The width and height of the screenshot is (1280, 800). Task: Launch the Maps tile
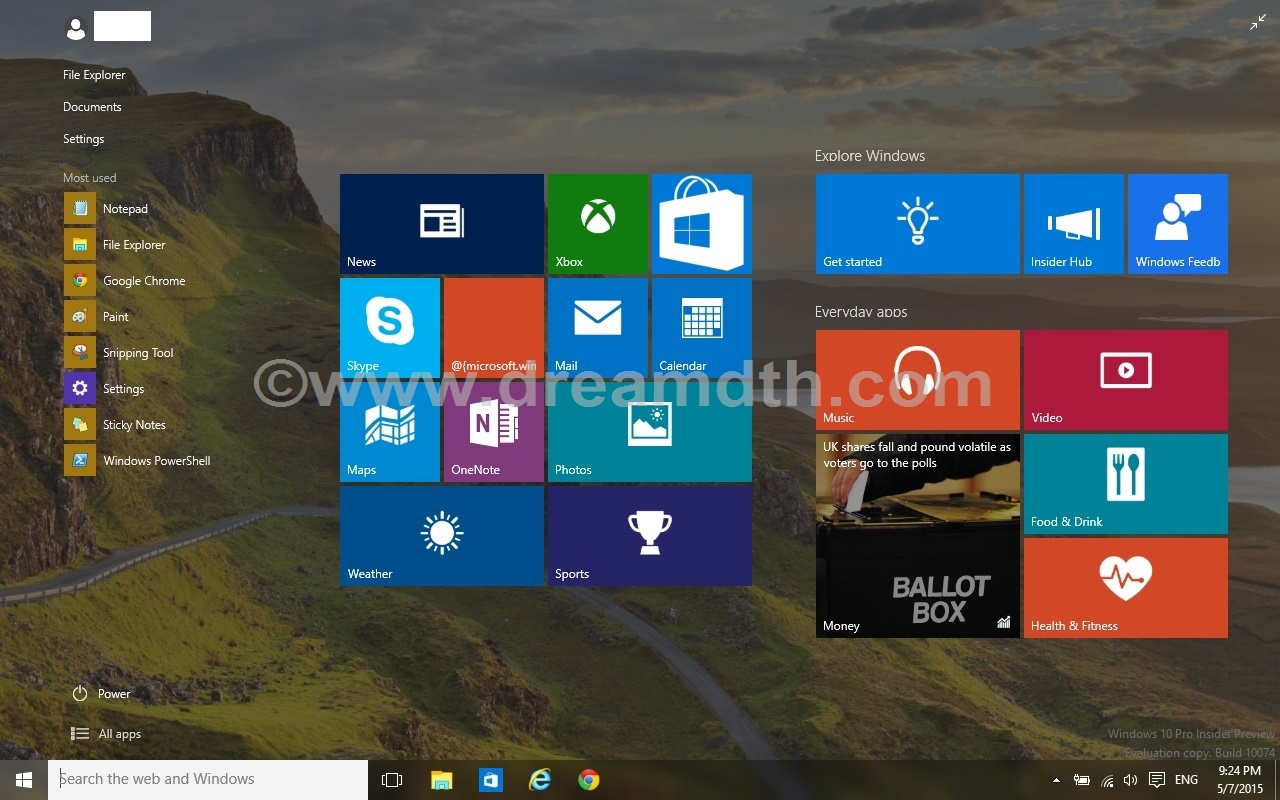tap(390, 432)
